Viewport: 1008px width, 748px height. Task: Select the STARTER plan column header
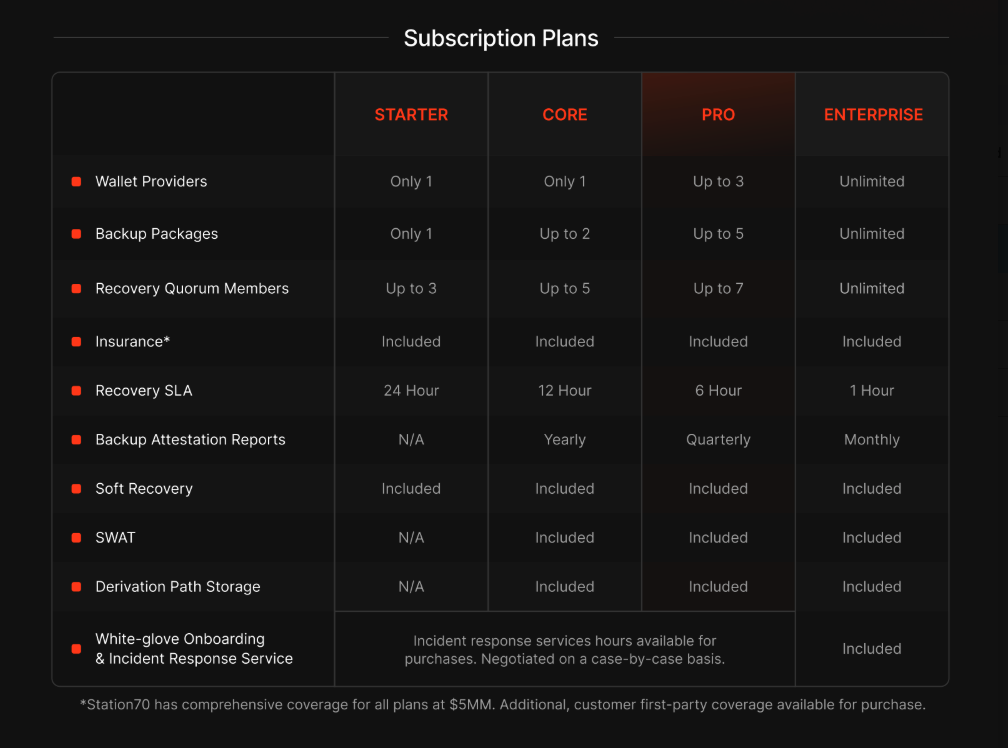pyautogui.click(x=411, y=114)
